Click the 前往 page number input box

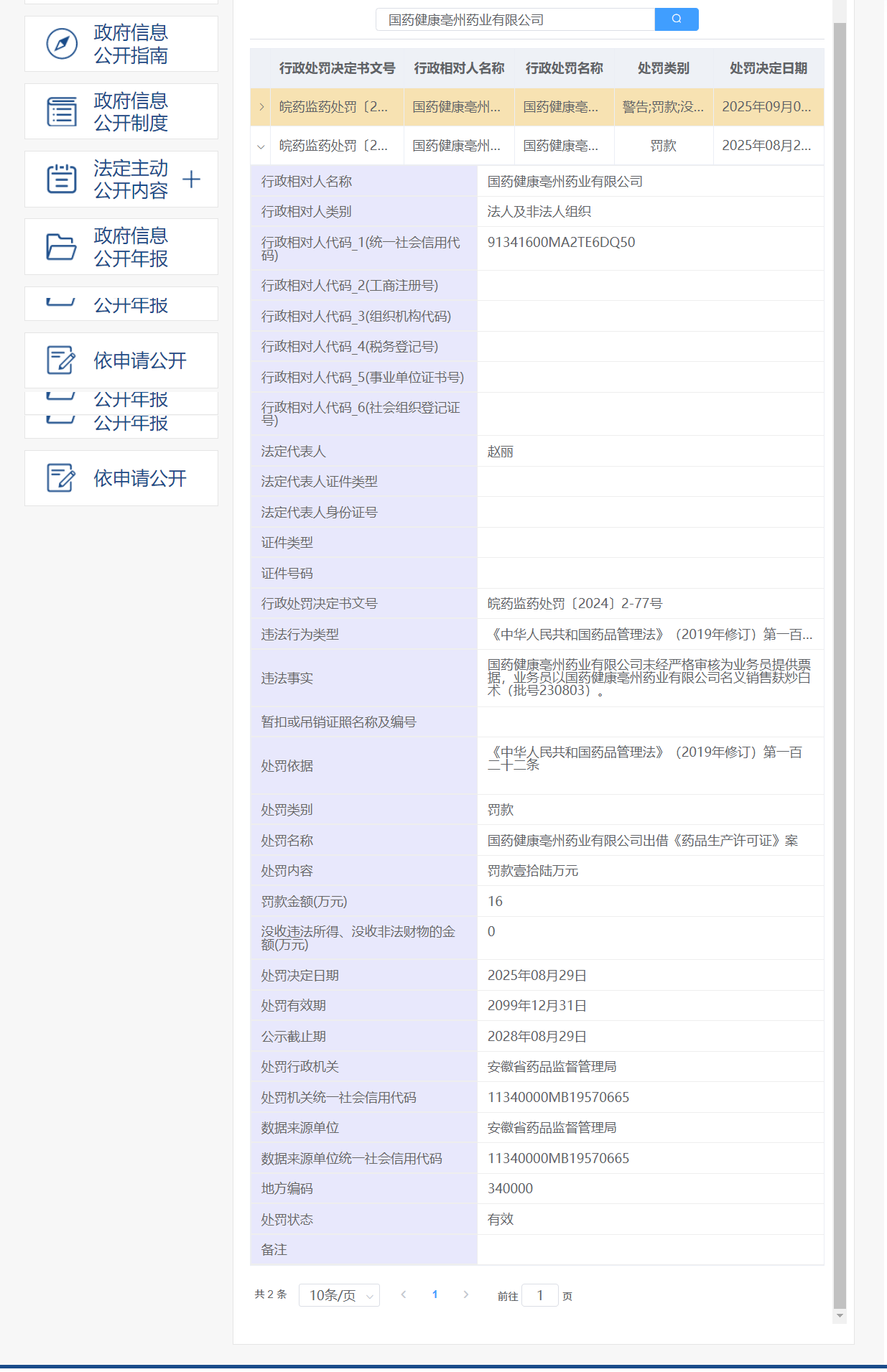tap(540, 1295)
